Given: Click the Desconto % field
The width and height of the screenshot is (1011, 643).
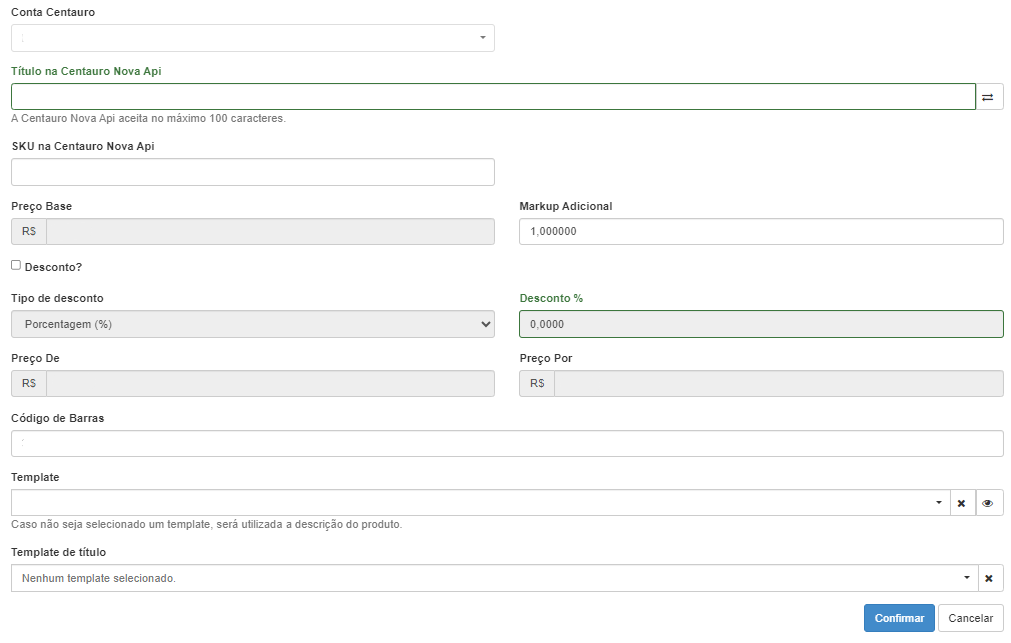Looking at the screenshot, I should pyautogui.click(x=761, y=324).
